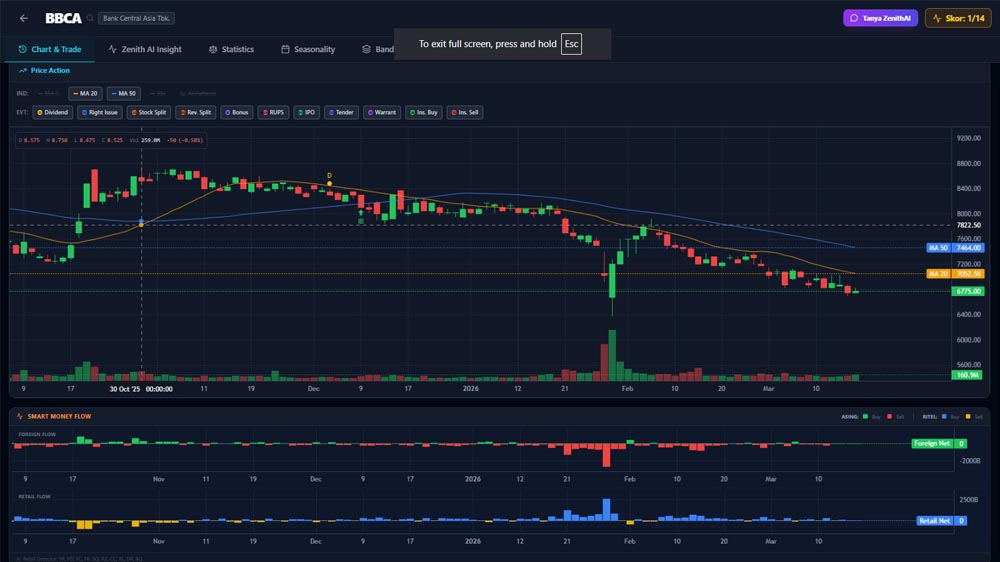Viewport: 1000px width, 562px height.
Task: Click the search icon next to BBCA
Action: [x=90, y=18]
